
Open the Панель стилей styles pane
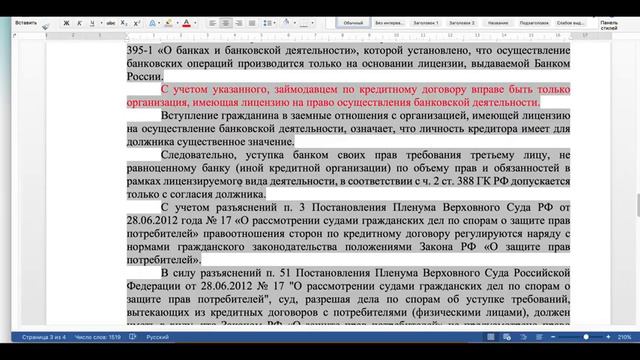(609, 25)
